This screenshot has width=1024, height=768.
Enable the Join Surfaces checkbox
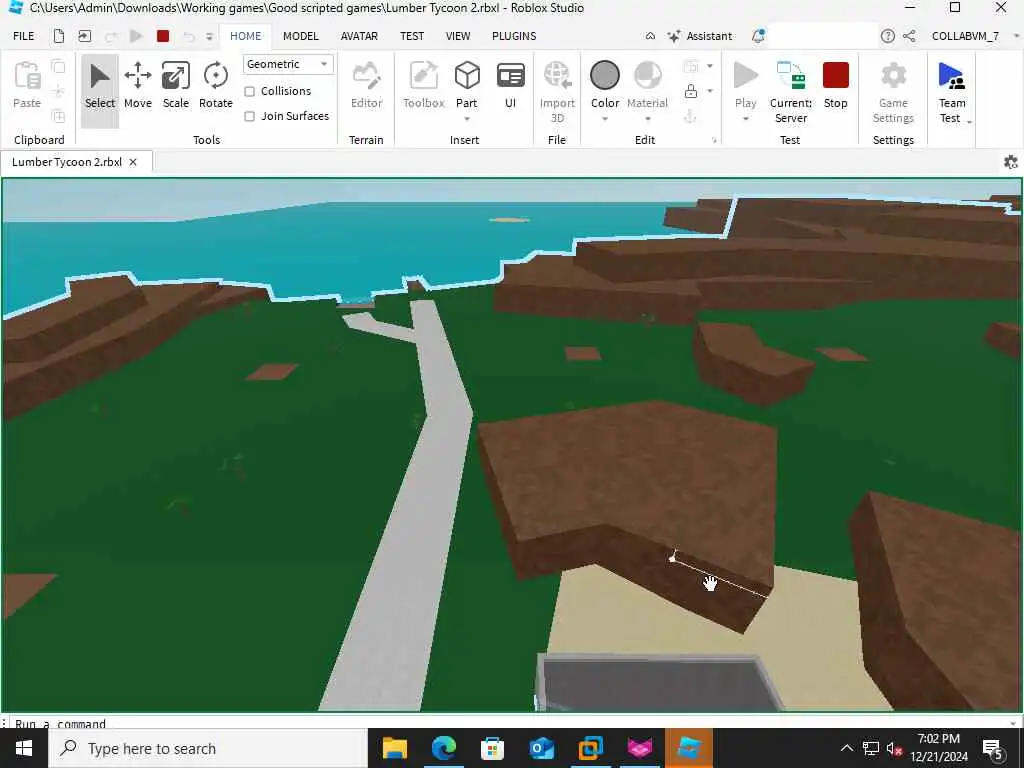(249, 116)
